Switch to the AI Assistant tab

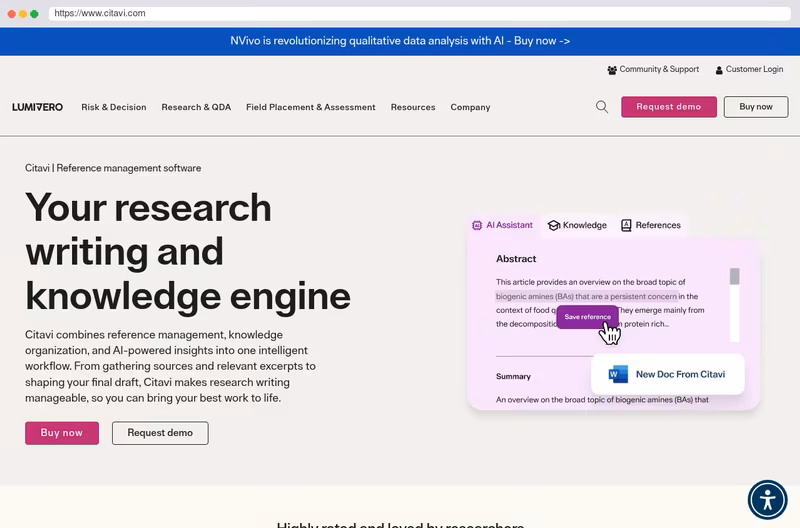[x=503, y=225]
